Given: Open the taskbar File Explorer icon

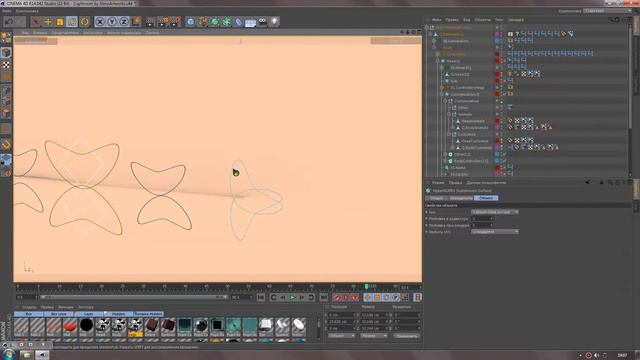Looking at the screenshot, I should [27, 355].
